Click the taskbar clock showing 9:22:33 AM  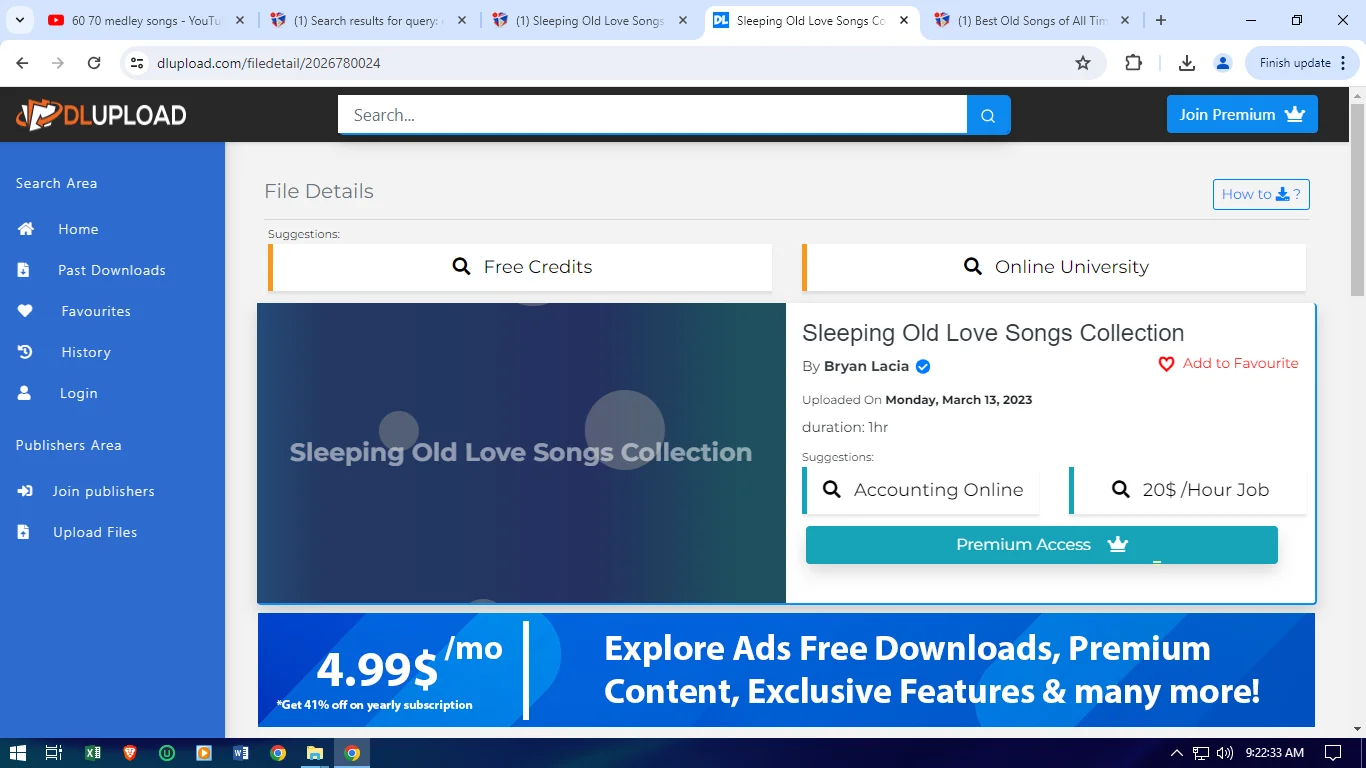click(1275, 753)
